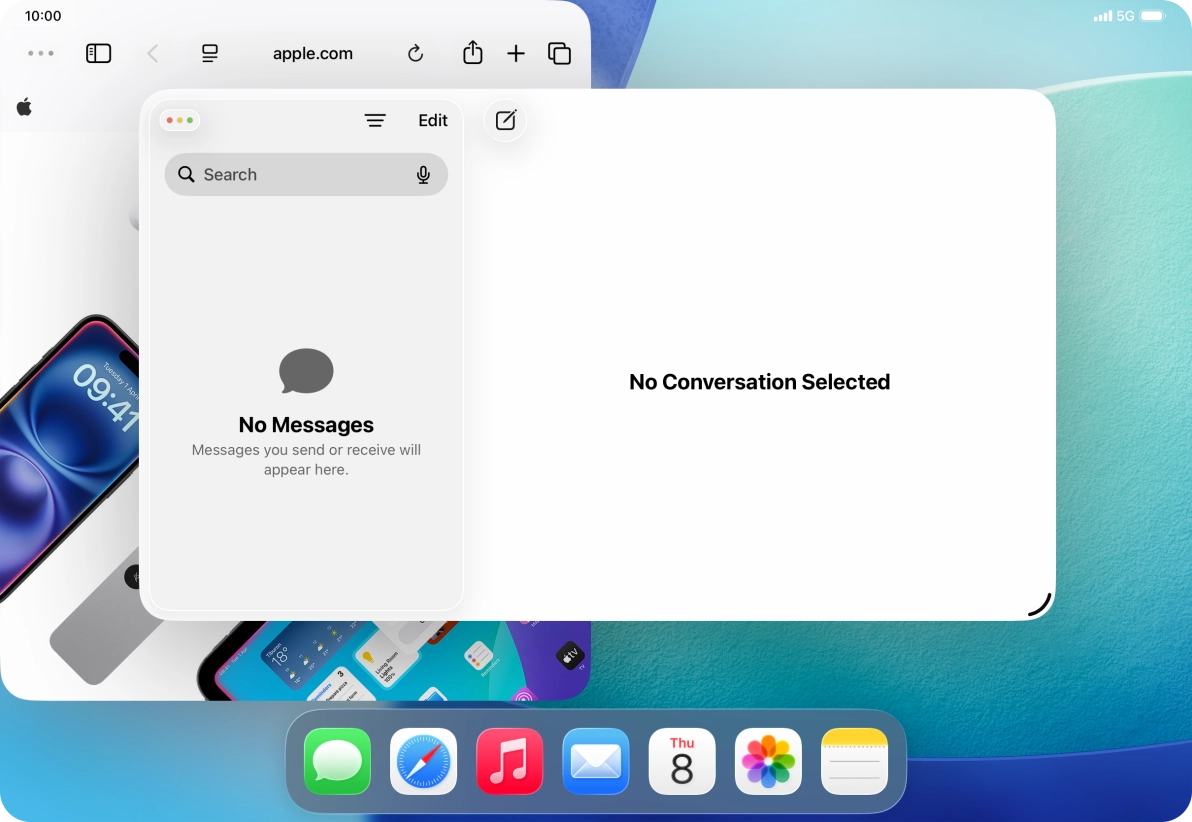Screen dimensions: 1192x822
Task: Open the Filters icon in Messages
Action: pyautogui.click(x=375, y=120)
